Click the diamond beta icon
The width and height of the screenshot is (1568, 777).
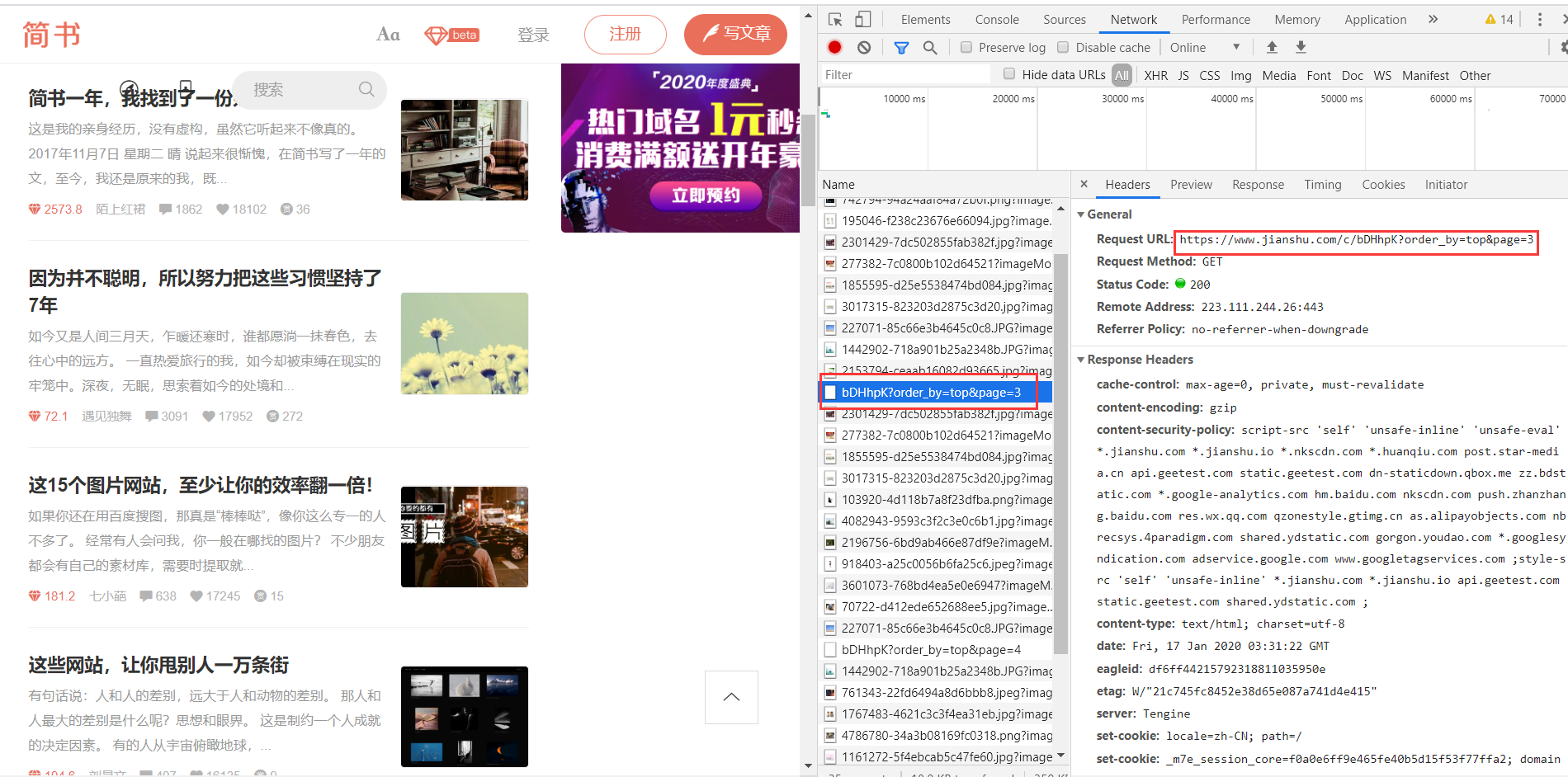(452, 35)
